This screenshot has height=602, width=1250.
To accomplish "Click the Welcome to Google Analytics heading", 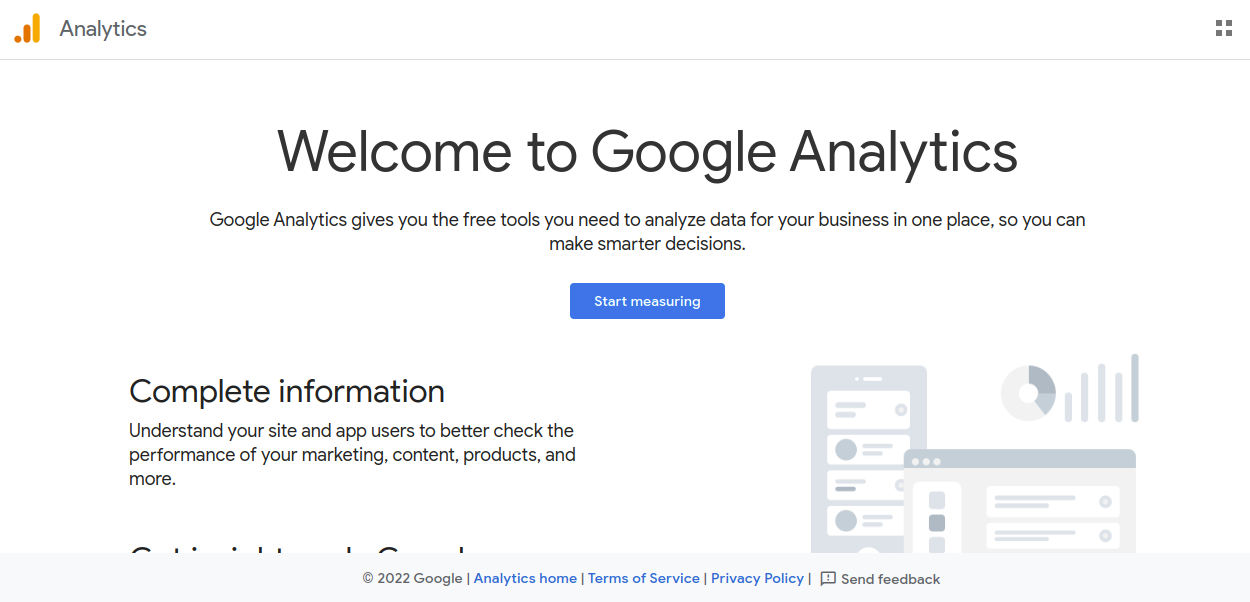I will (x=647, y=151).
